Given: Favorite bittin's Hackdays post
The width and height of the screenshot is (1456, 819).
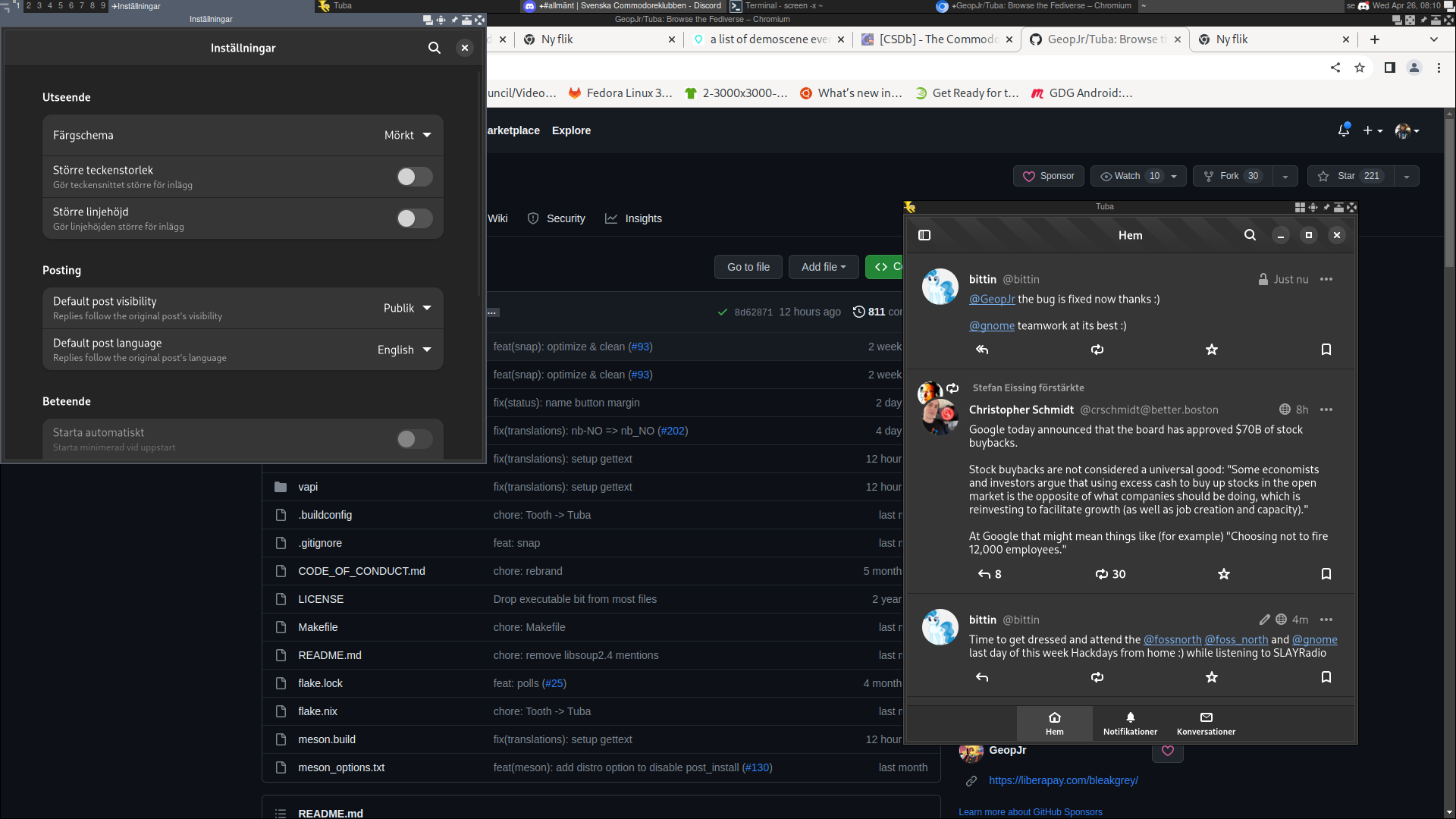Looking at the screenshot, I should coord(1211,677).
